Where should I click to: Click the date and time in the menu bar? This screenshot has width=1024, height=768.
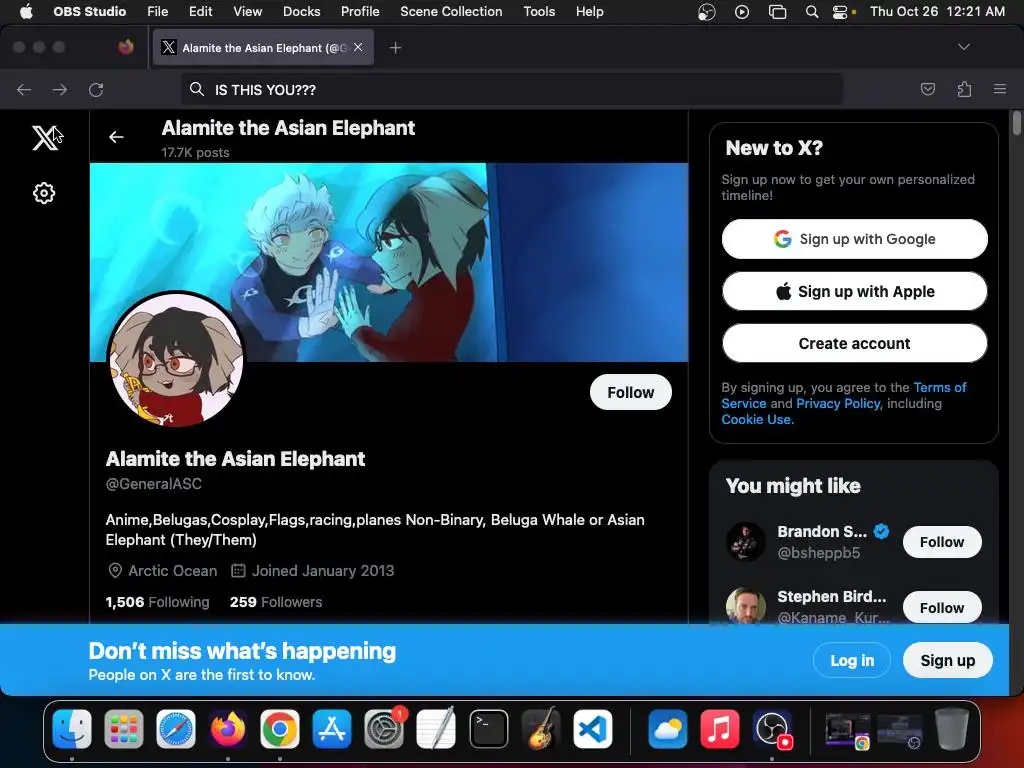937,12
